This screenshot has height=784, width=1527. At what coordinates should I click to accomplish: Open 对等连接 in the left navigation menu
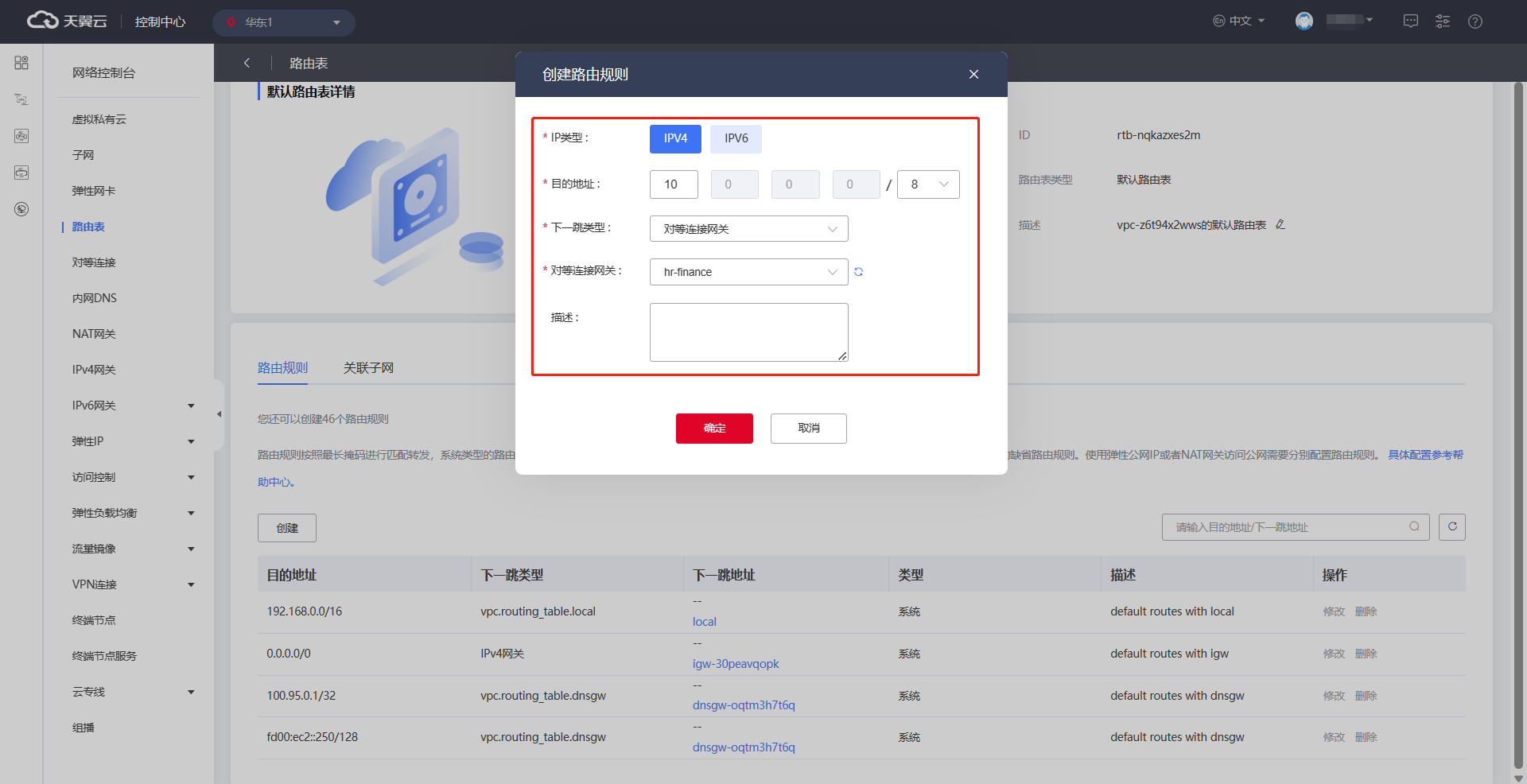[94, 262]
